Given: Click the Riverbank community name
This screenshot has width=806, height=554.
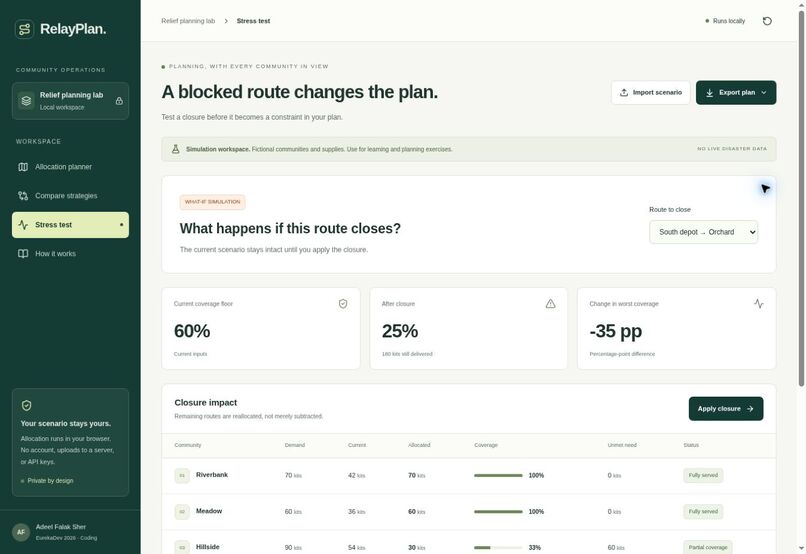Looking at the screenshot, I should (x=212, y=475).
